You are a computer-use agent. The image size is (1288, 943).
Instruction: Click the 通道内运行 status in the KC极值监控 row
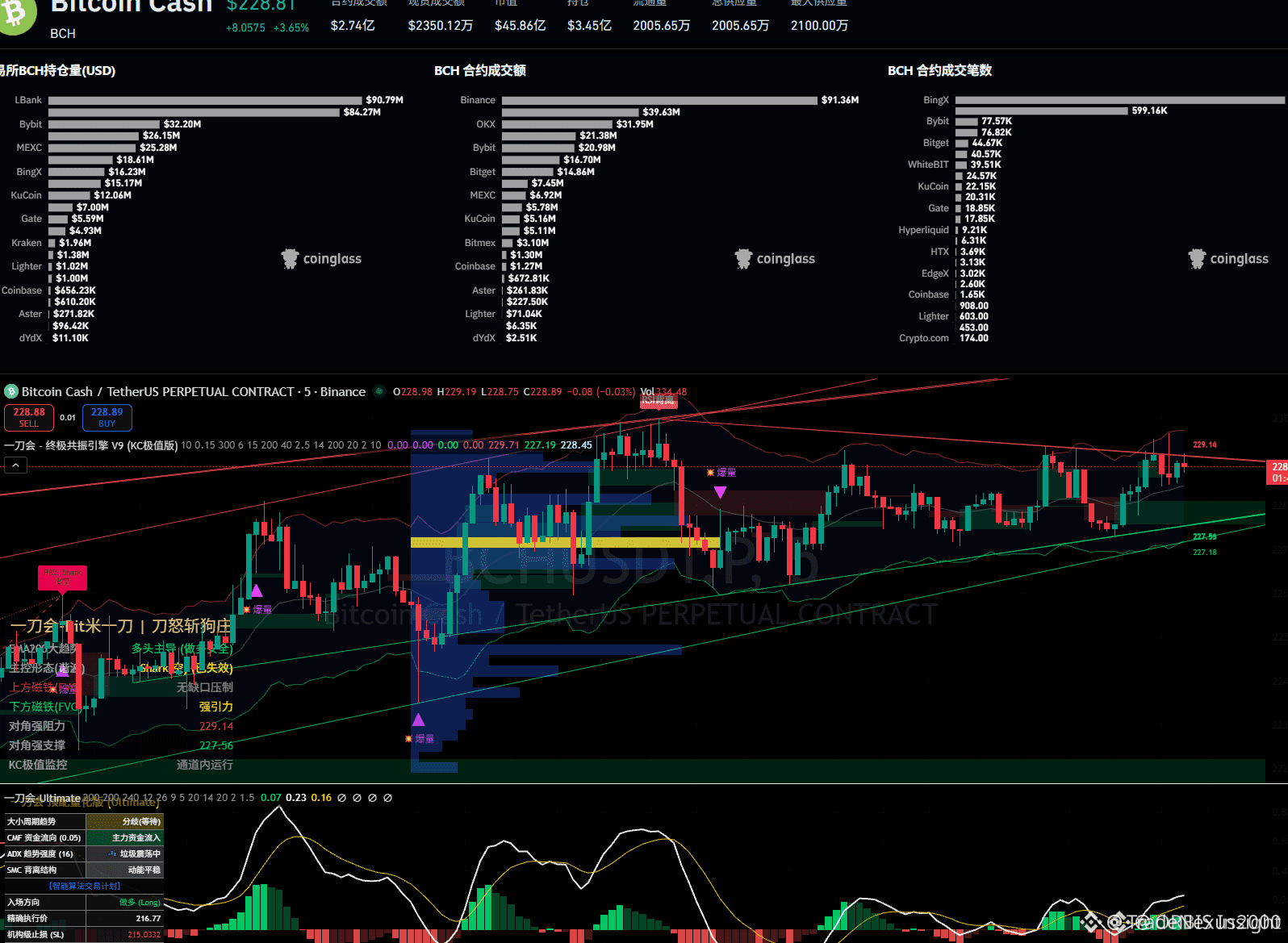pyautogui.click(x=205, y=765)
